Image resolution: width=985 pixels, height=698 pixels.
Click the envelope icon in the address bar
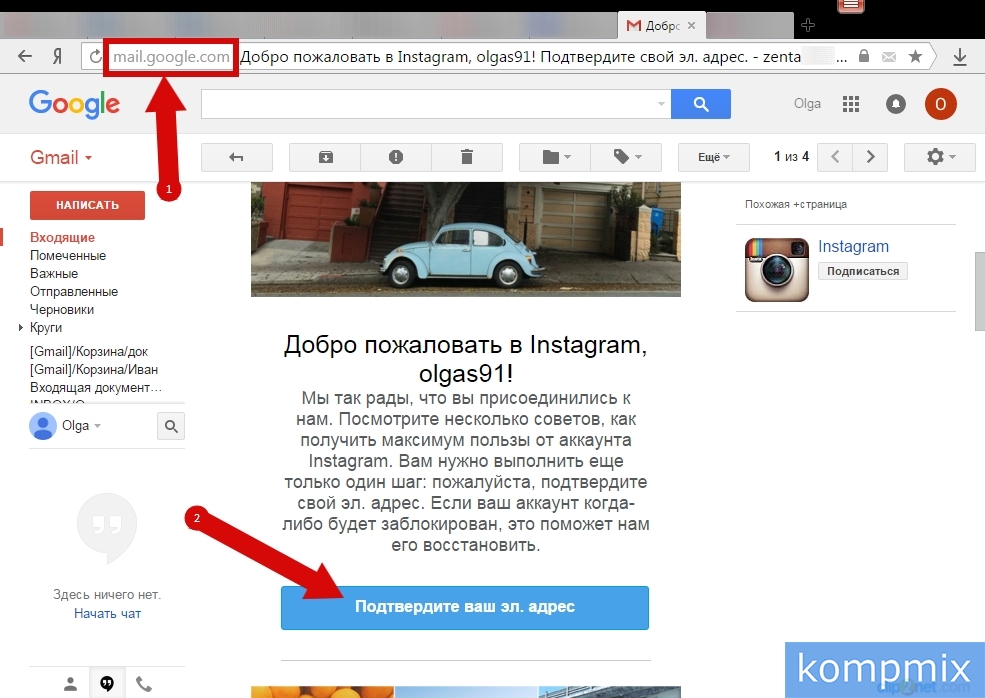(889, 57)
